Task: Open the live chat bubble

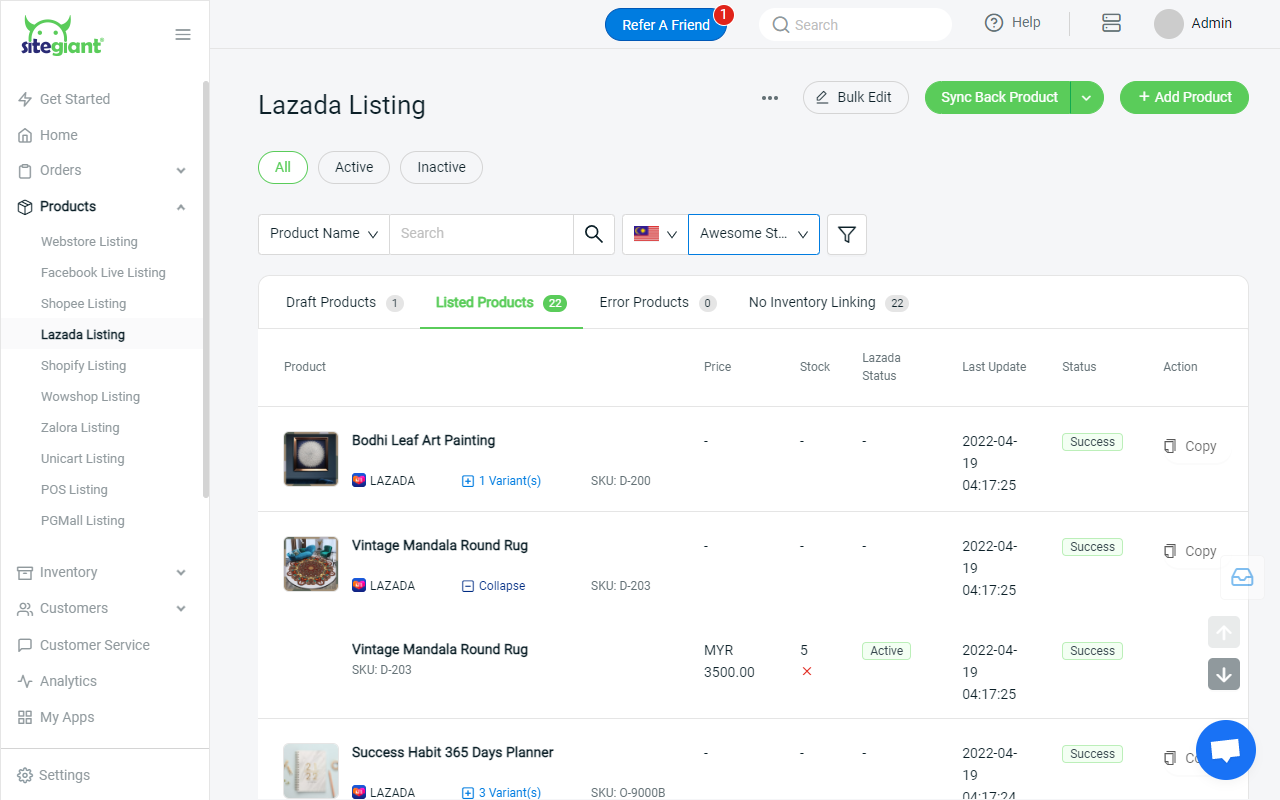Action: pyautogui.click(x=1226, y=750)
